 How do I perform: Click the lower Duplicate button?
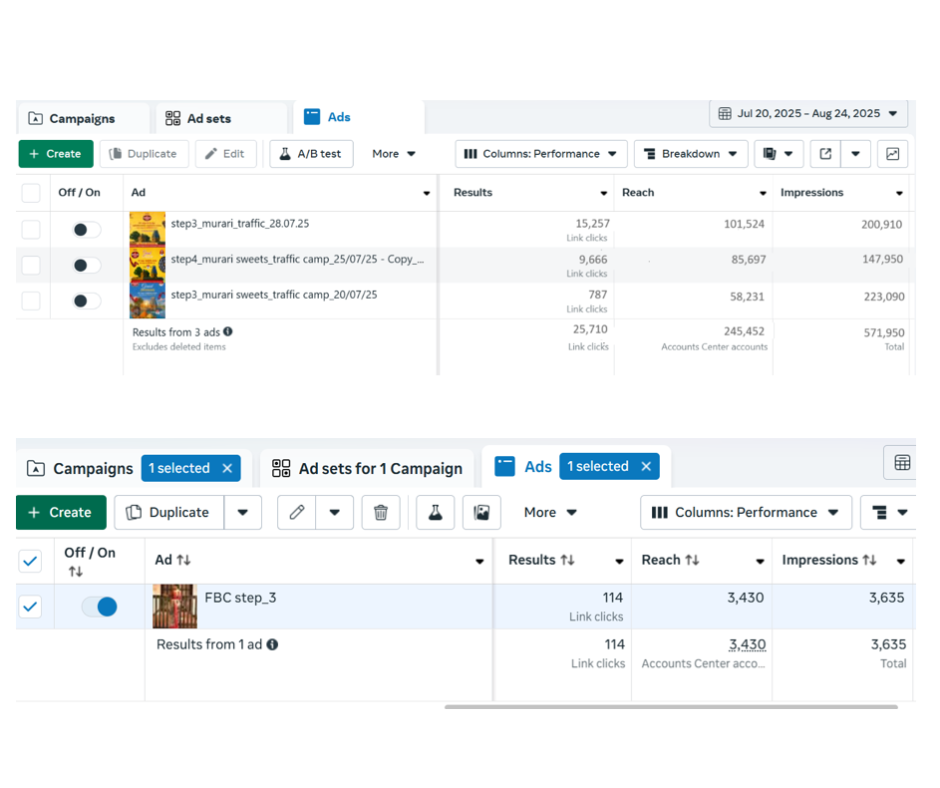169,512
